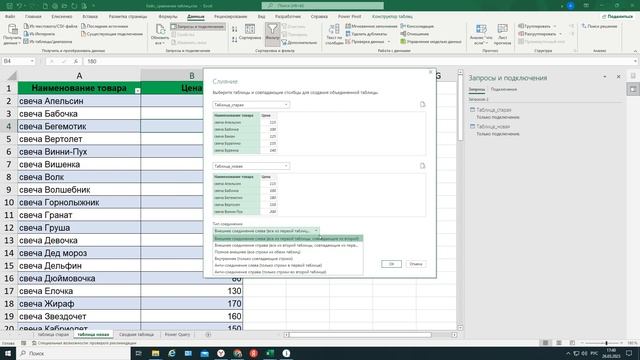
Task: Open the Файл menu tab
Action: click(x=10, y=16)
